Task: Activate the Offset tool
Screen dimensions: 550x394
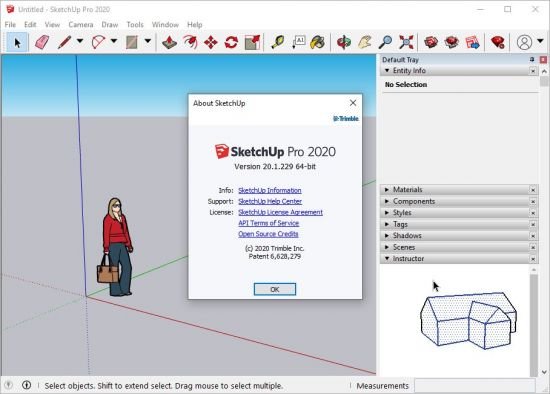Action: [x=190, y=42]
